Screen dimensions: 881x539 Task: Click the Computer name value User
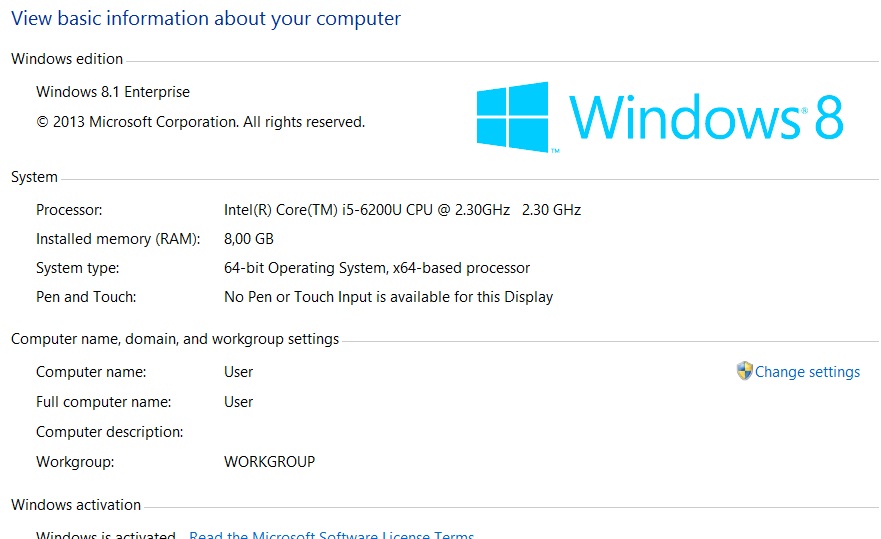coord(239,372)
